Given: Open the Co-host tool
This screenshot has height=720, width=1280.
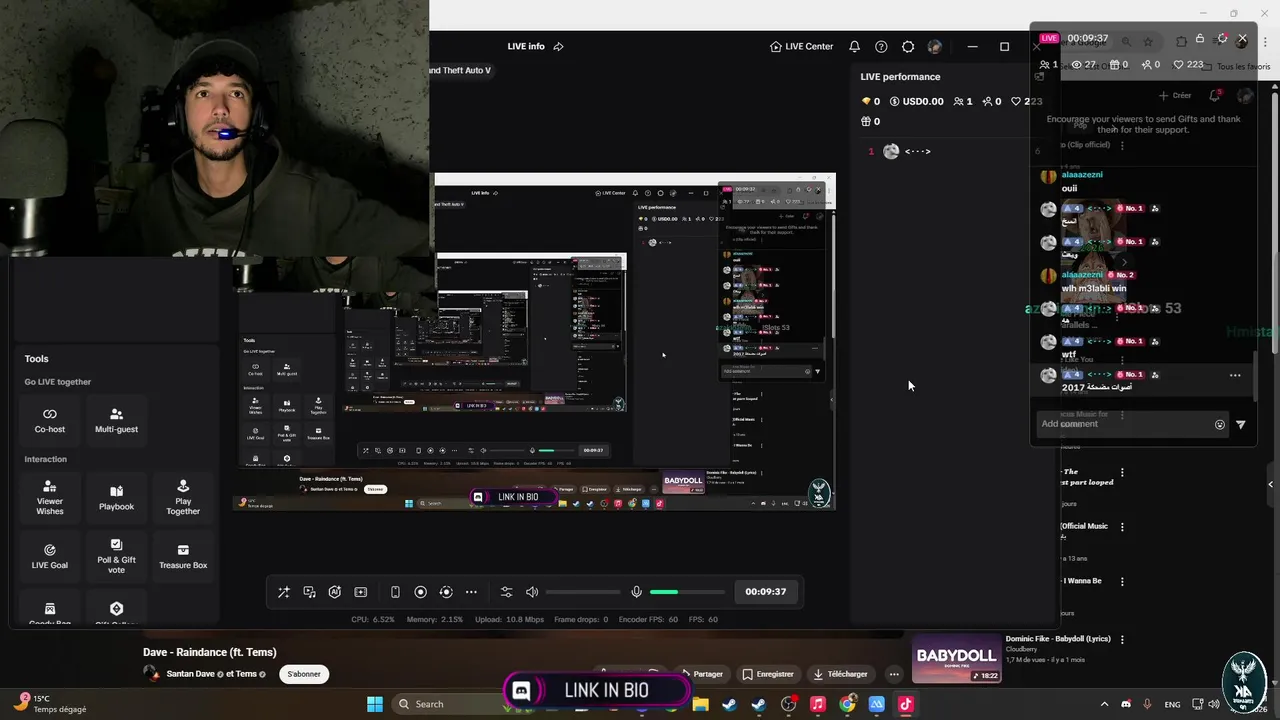Looking at the screenshot, I should click(x=50, y=420).
